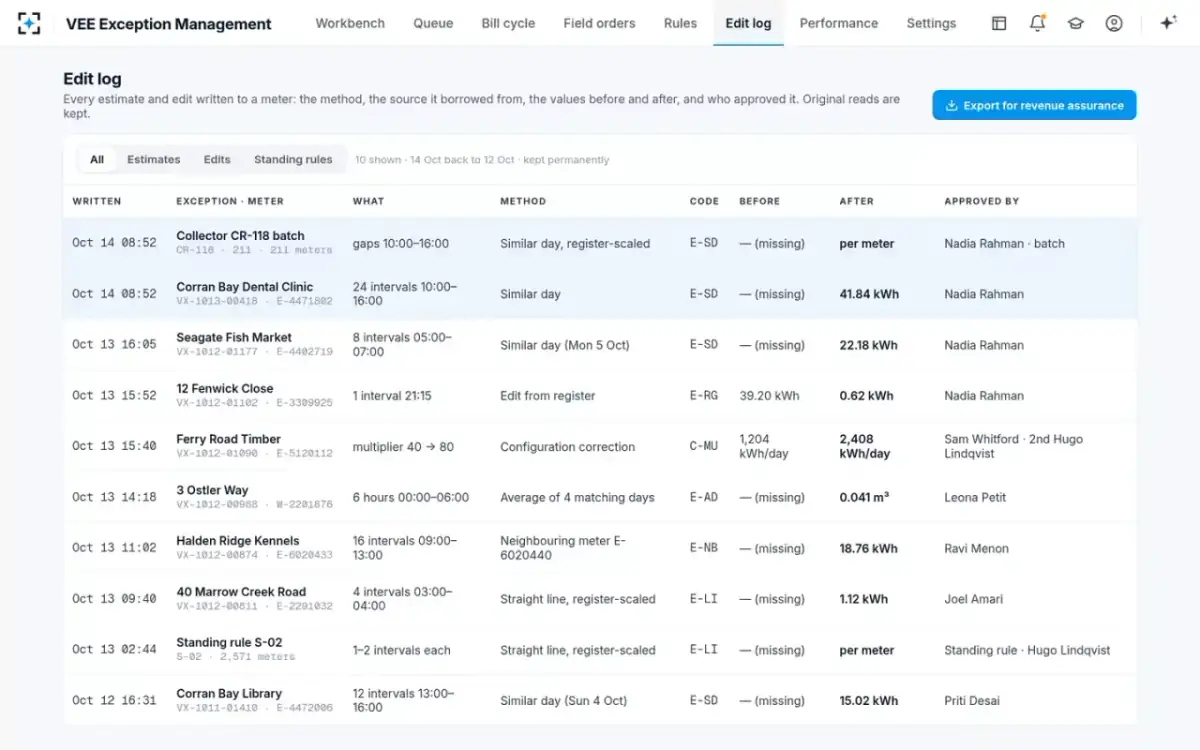Select the All filter
The height and width of the screenshot is (750, 1200).
pyautogui.click(x=97, y=159)
